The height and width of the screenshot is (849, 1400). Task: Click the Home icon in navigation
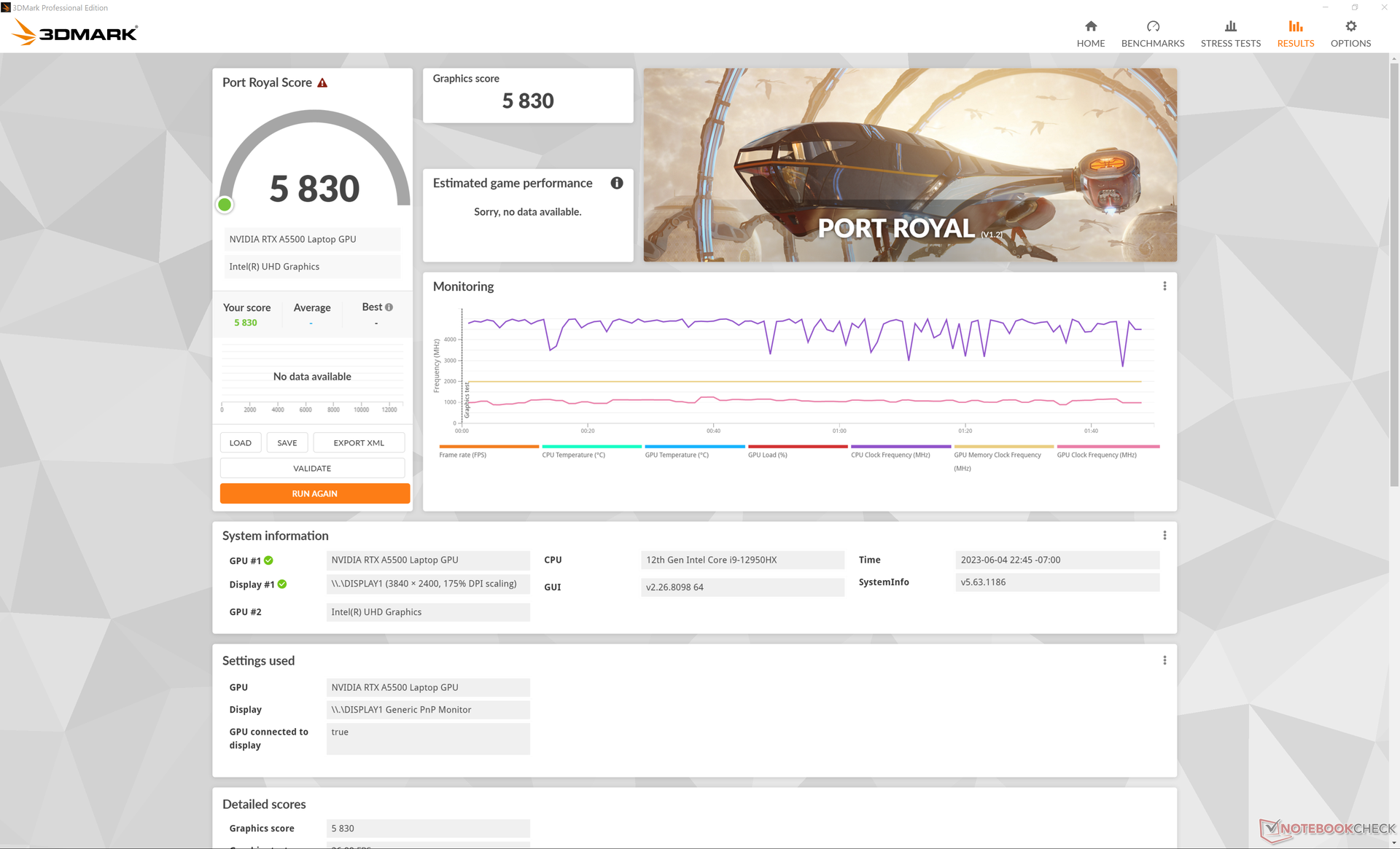pyautogui.click(x=1091, y=27)
